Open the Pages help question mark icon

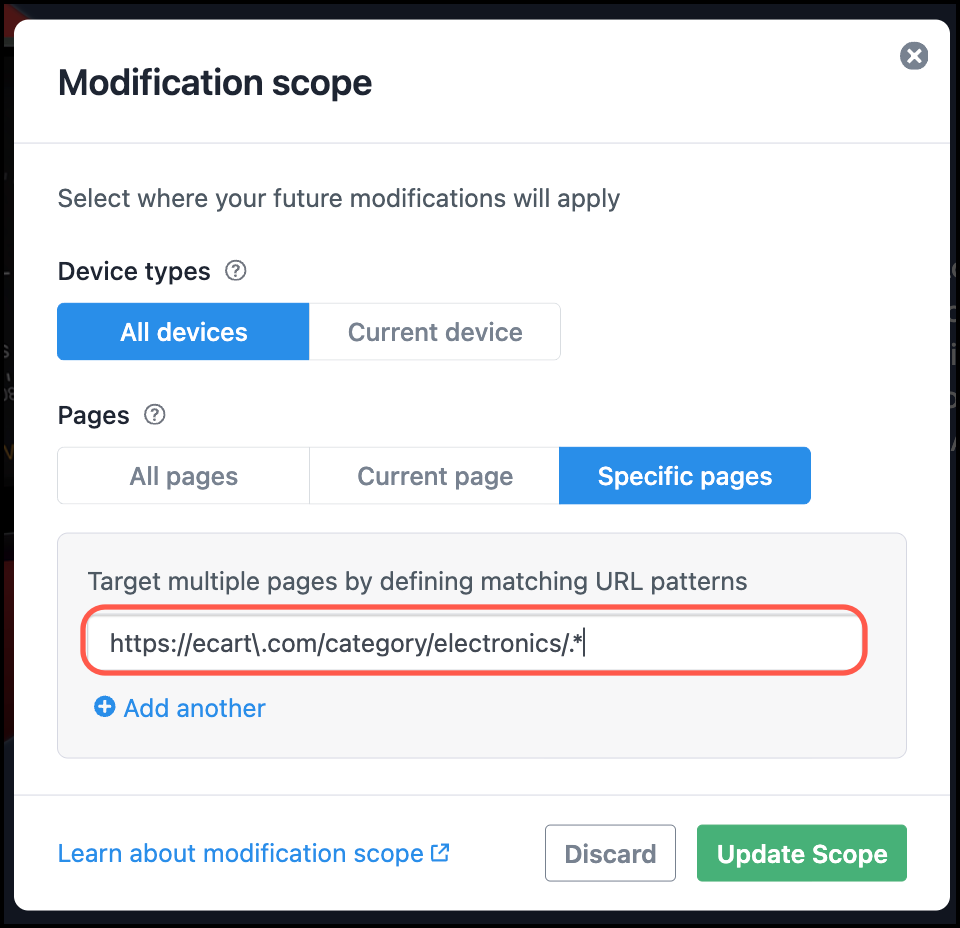[x=154, y=415]
